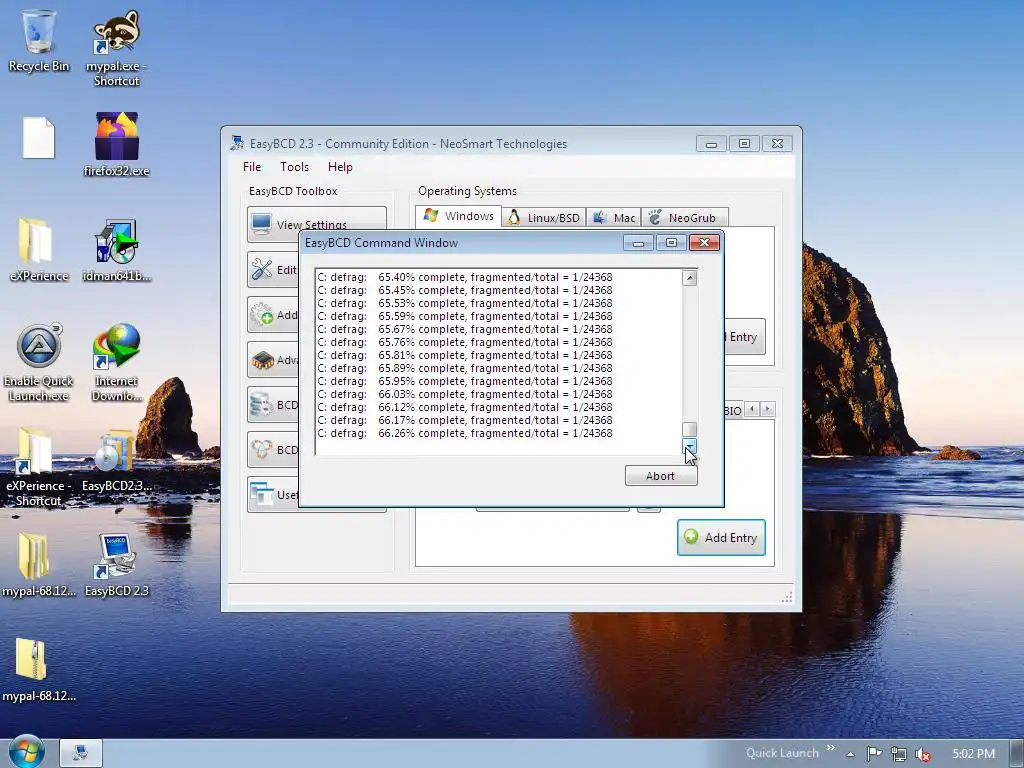Select the eXPerience folder icon

point(39,249)
